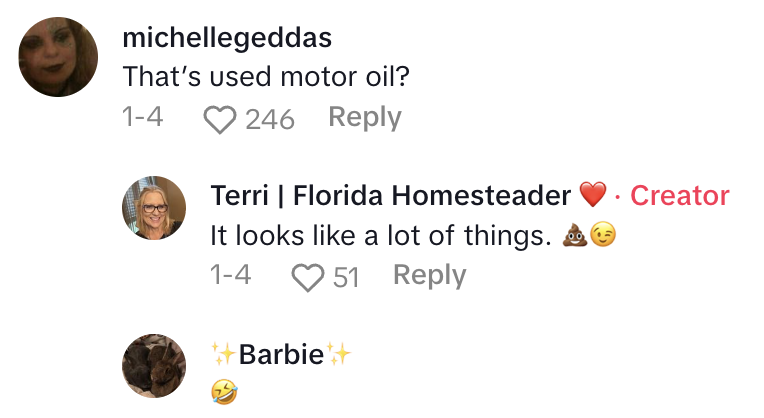Open michellegeddas's profile via username
The width and height of the screenshot is (764, 418).
pos(226,37)
